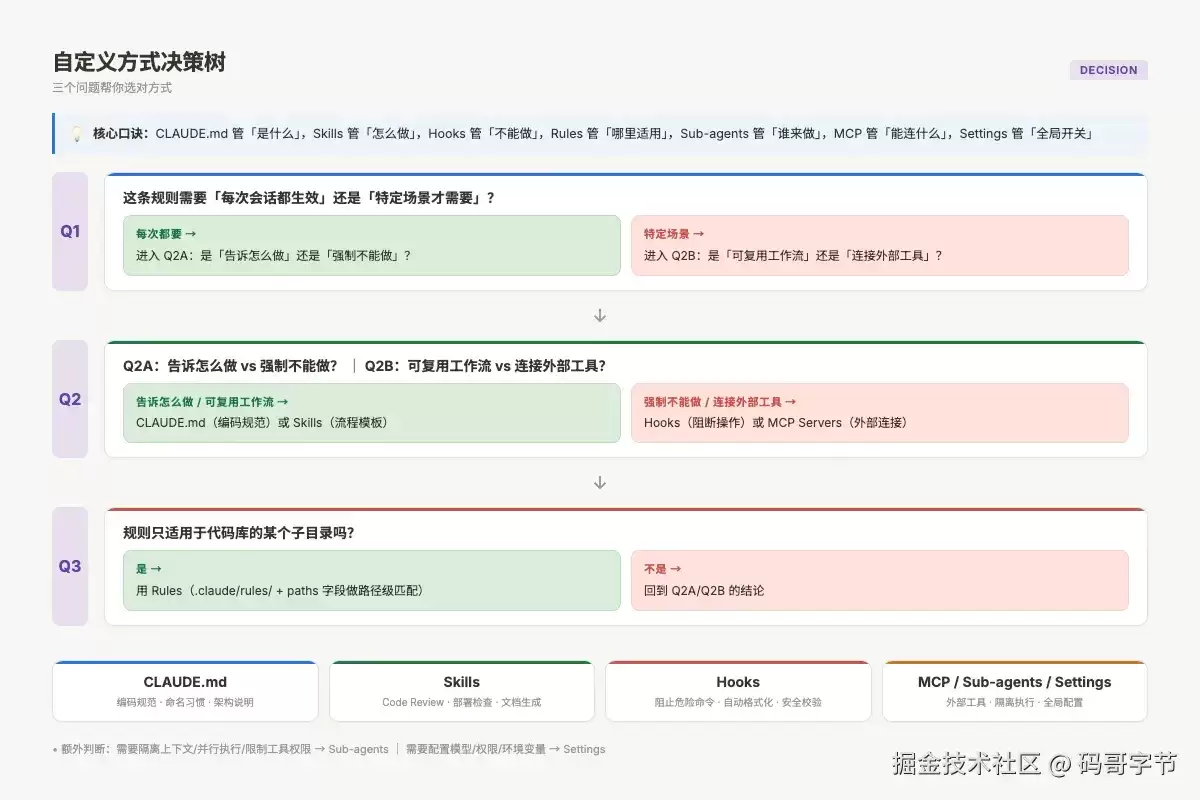Open the MCP / Sub-agents / Settings card
Screen dimensions: 1200x800
click(x=1015, y=691)
